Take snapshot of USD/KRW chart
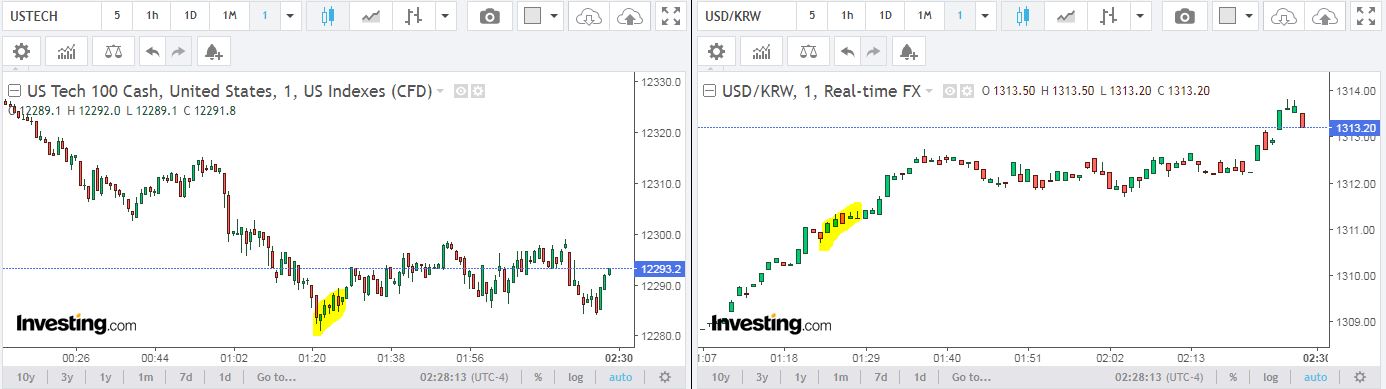Image resolution: width=1386 pixels, height=389 pixels. [x=1184, y=16]
